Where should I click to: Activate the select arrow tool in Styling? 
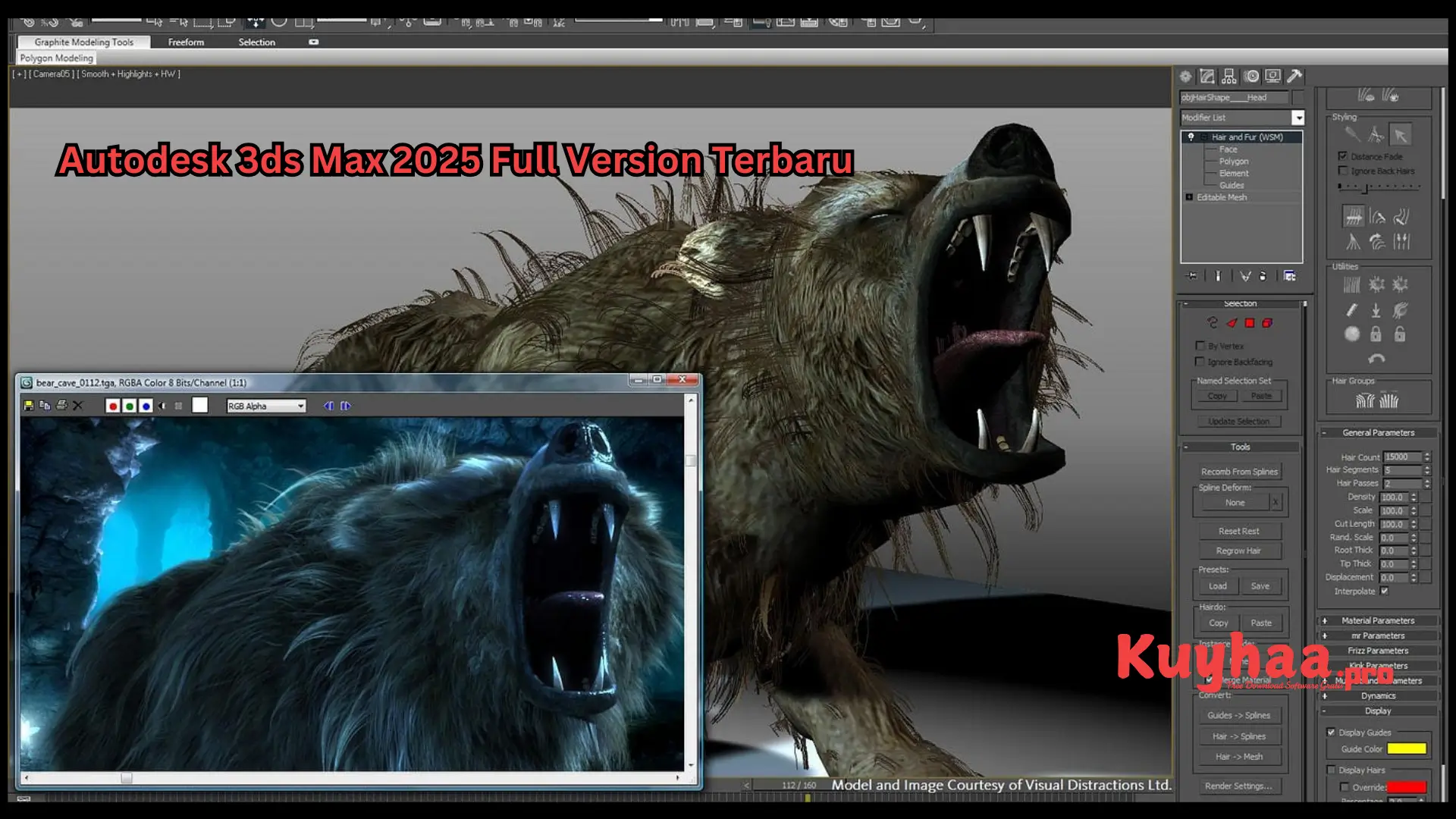click(1401, 133)
